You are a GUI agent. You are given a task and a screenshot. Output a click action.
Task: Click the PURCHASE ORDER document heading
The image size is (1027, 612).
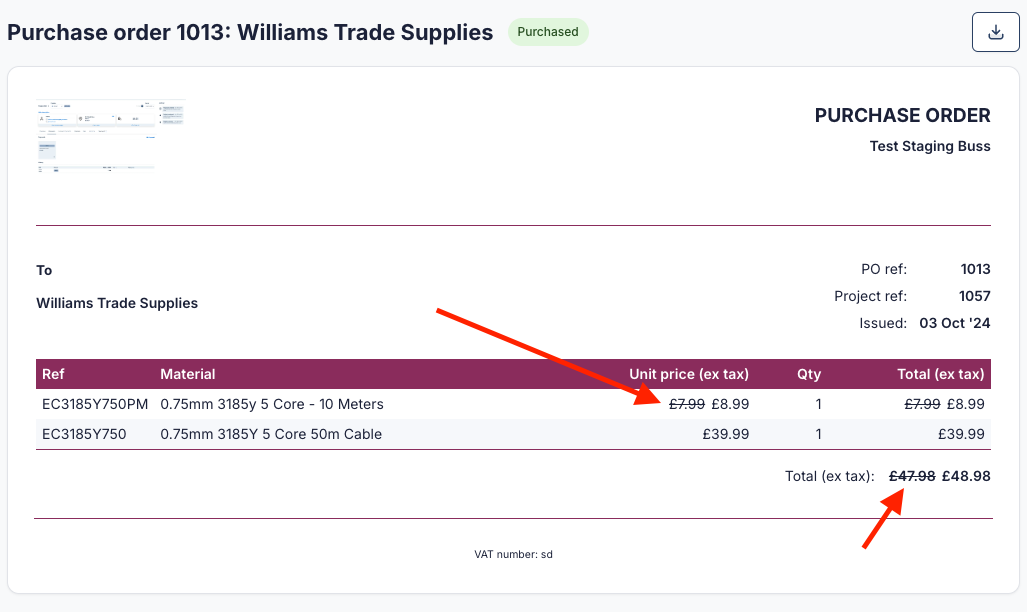(x=902, y=115)
